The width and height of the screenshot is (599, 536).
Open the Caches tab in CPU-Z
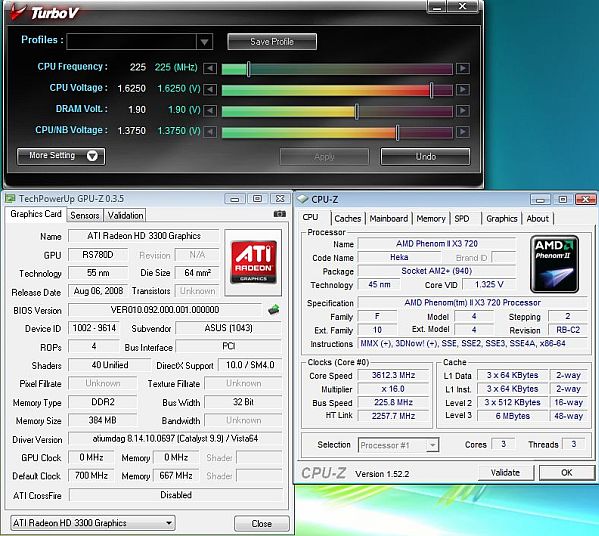(x=348, y=219)
